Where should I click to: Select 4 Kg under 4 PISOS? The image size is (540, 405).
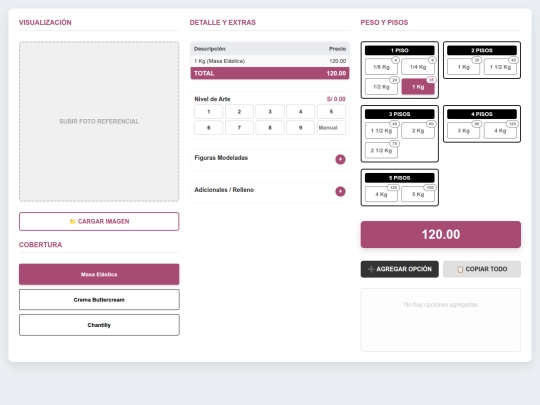(500, 131)
